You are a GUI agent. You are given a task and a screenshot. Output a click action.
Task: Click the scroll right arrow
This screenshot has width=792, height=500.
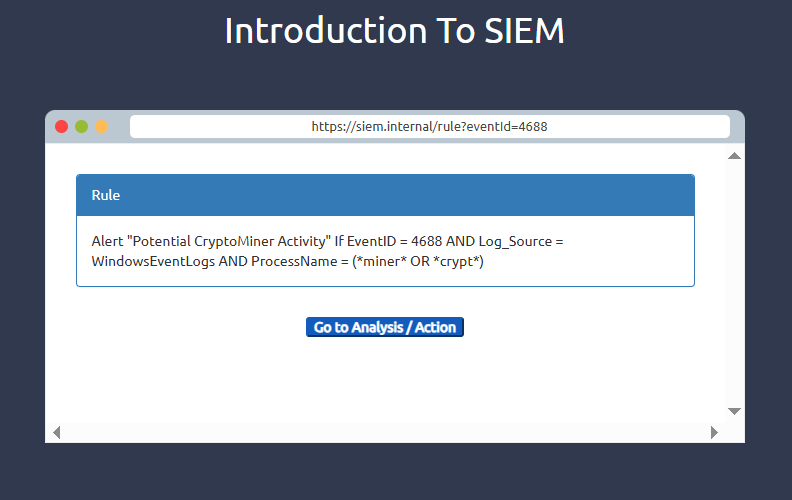click(x=714, y=432)
